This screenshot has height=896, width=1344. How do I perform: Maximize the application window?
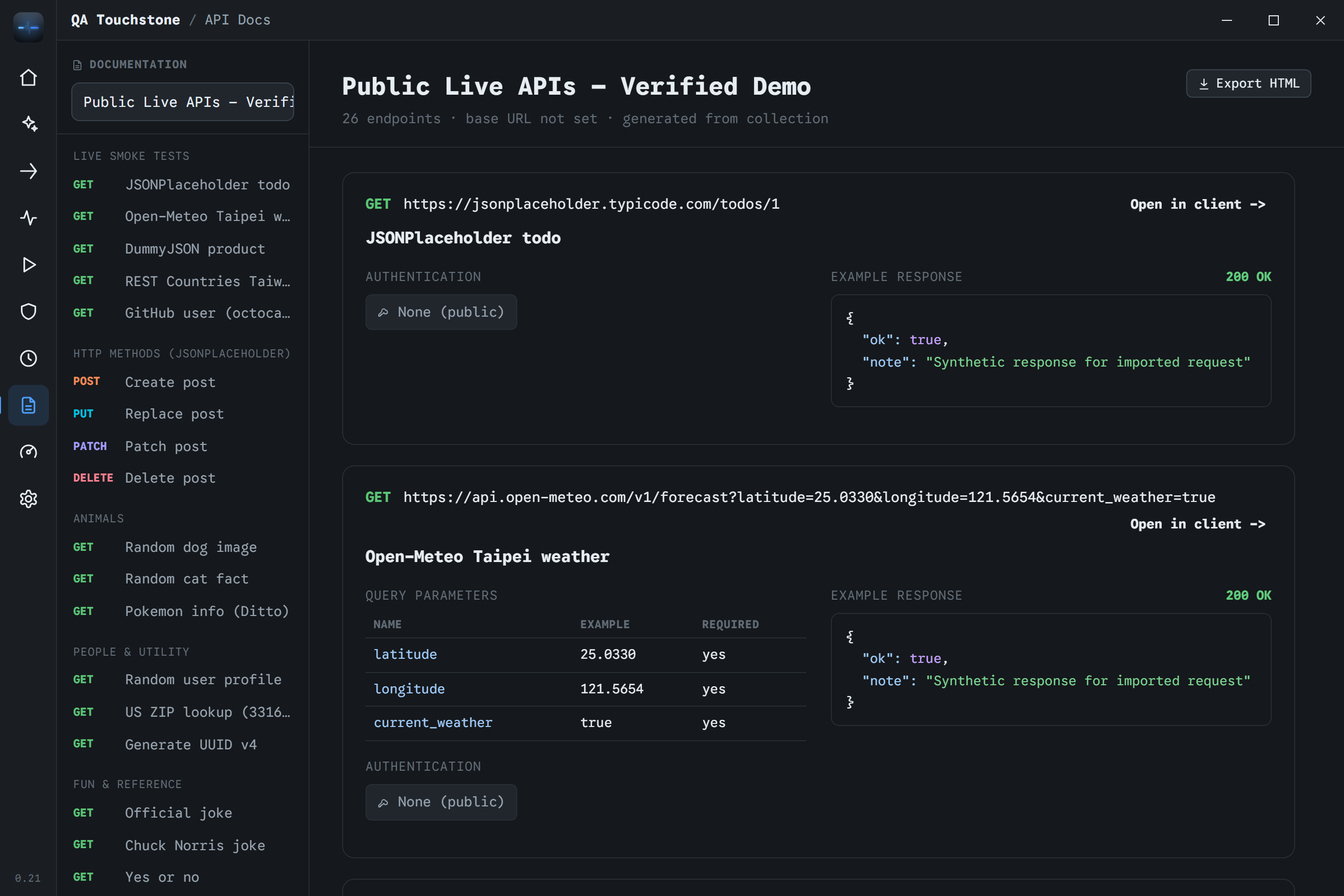click(1274, 20)
